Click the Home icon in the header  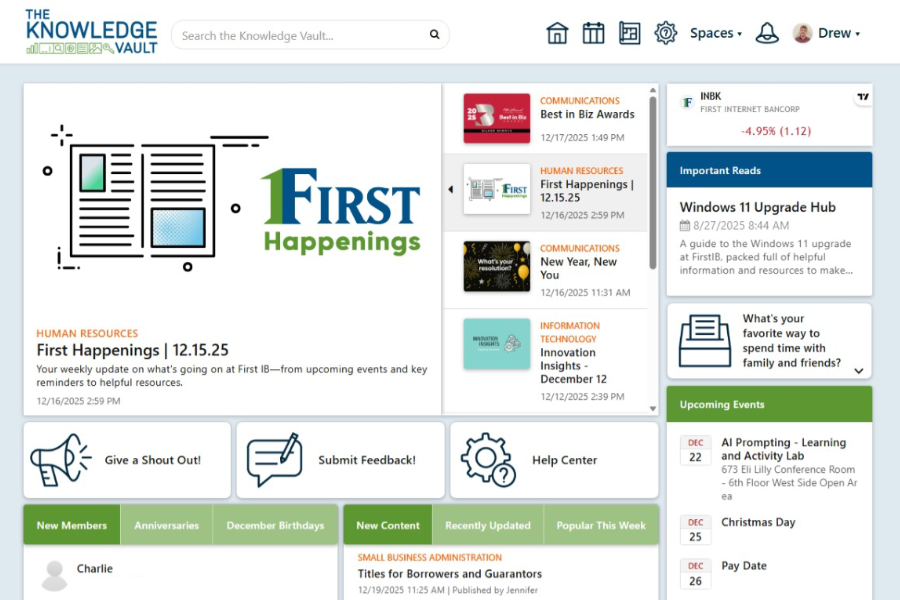click(x=557, y=32)
